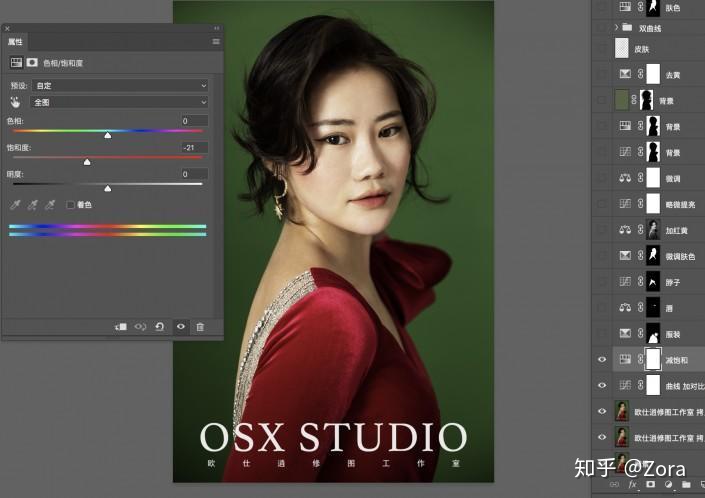Select the 减饱和 layer mask thumbnail
This screenshot has height=498, width=705.
point(653,359)
